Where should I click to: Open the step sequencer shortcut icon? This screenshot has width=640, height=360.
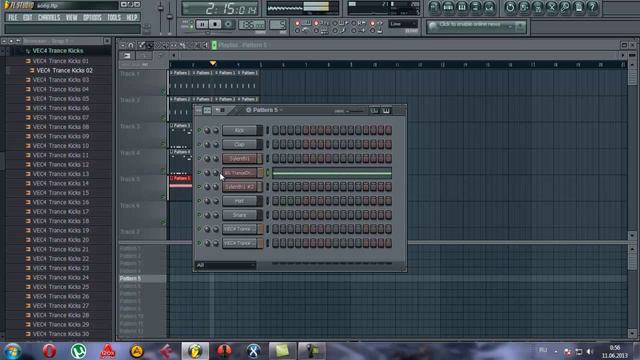tap(448, 7)
